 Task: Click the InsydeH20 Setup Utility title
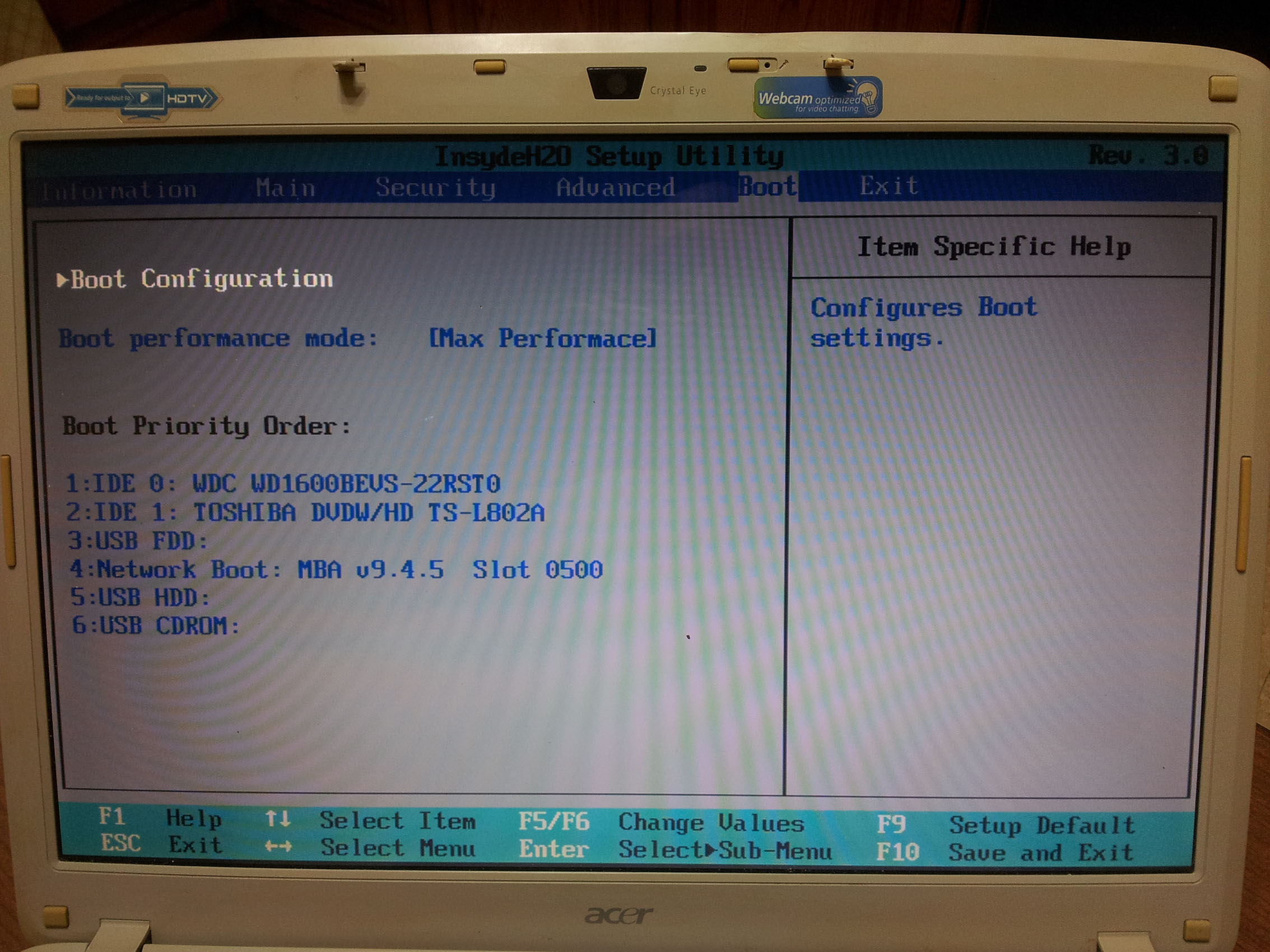point(608,157)
